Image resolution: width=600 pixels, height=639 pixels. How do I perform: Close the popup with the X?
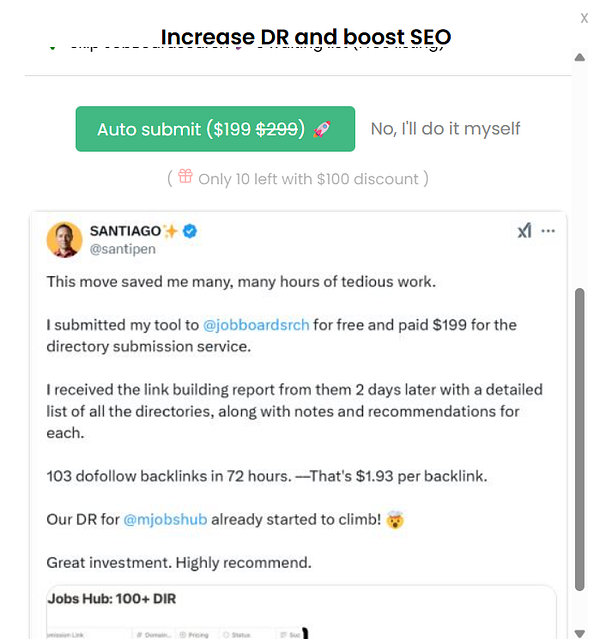pos(584,18)
